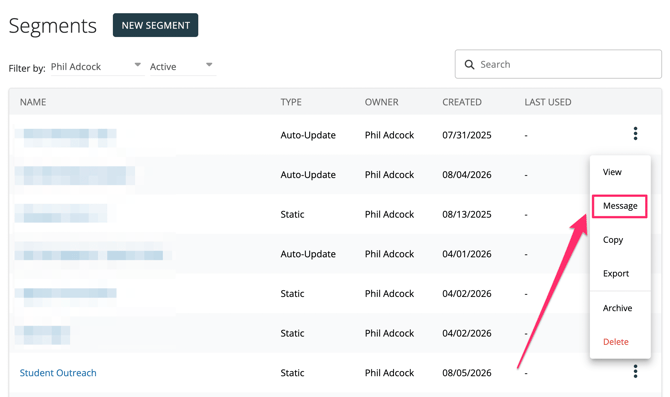This screenshot has height=397, width=670.
Task: Select Delete in the context menu
Action: (x=615, y=342)
